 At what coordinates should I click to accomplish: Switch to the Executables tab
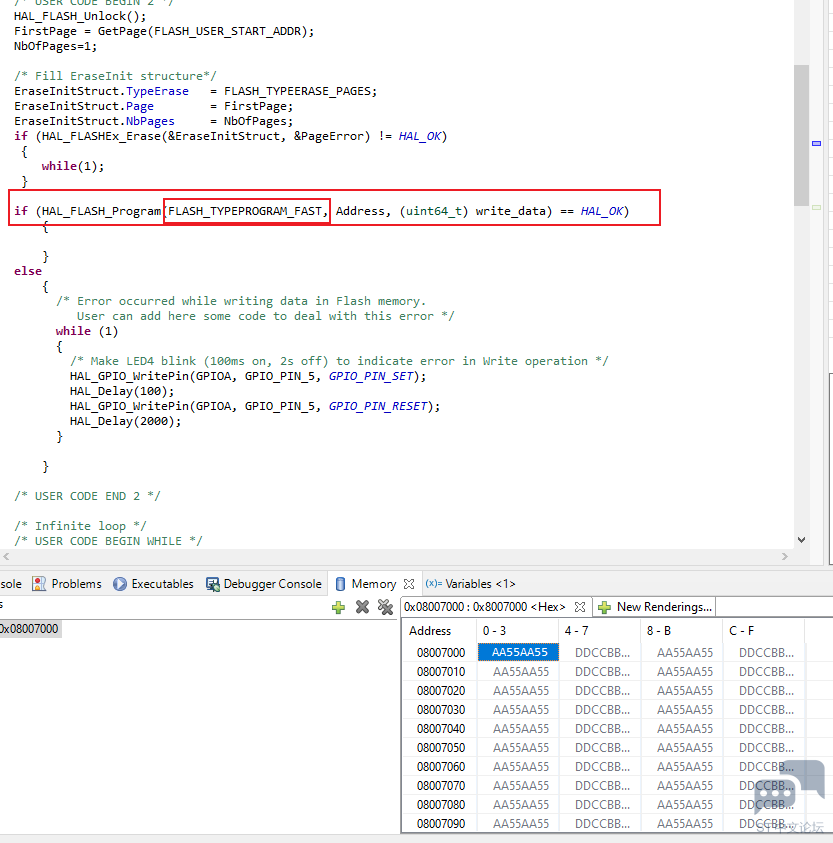(153, 584)
